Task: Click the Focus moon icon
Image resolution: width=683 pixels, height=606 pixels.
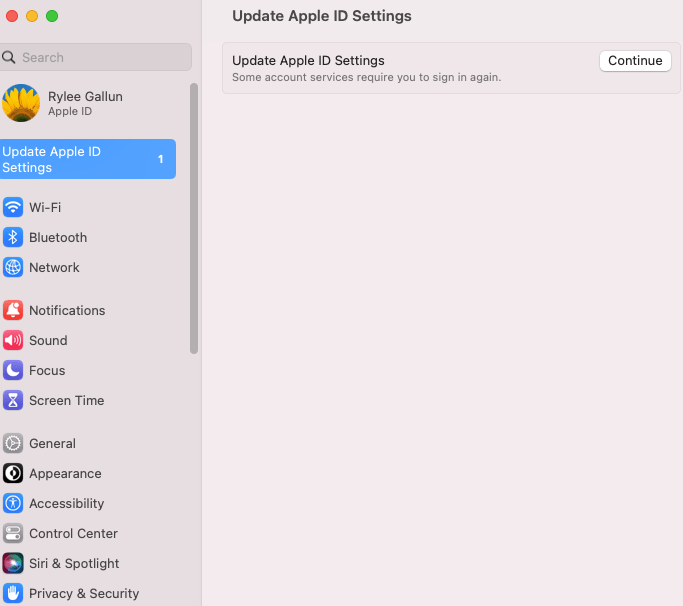Action: (x=13, y=370)
